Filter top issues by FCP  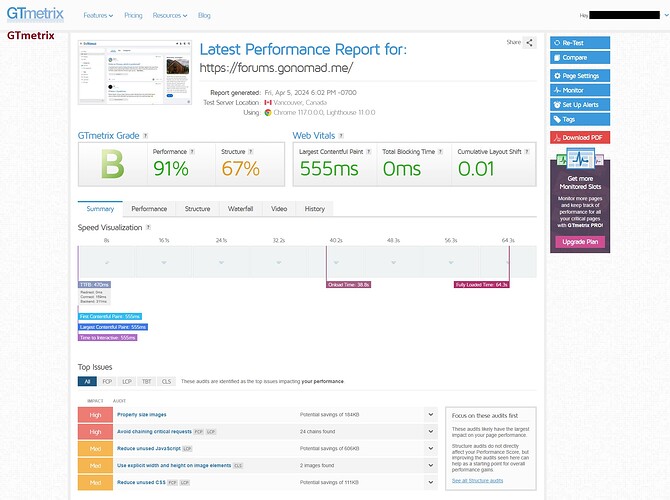click(107, 381)
